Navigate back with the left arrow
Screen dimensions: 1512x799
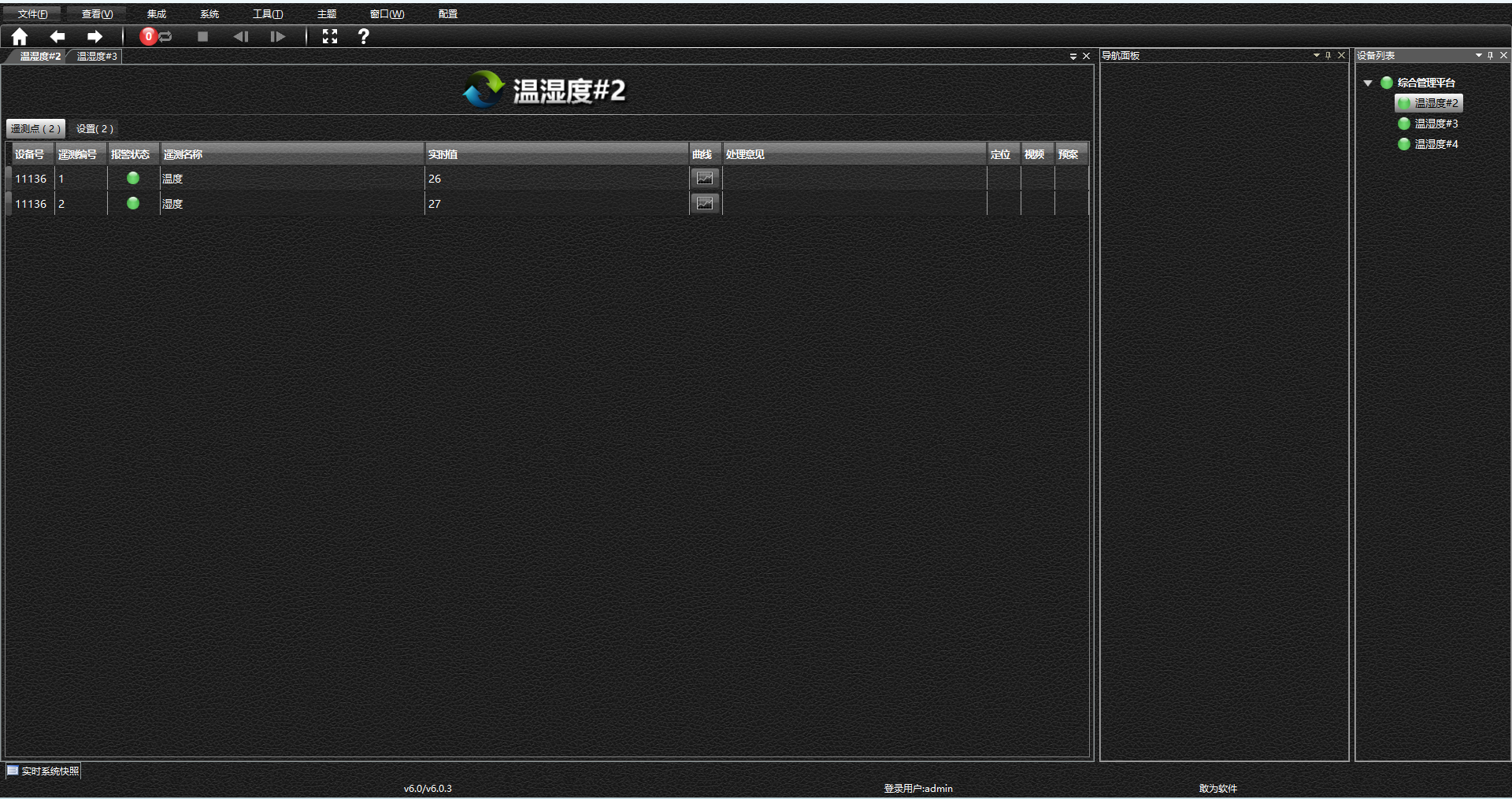(57, 36)
